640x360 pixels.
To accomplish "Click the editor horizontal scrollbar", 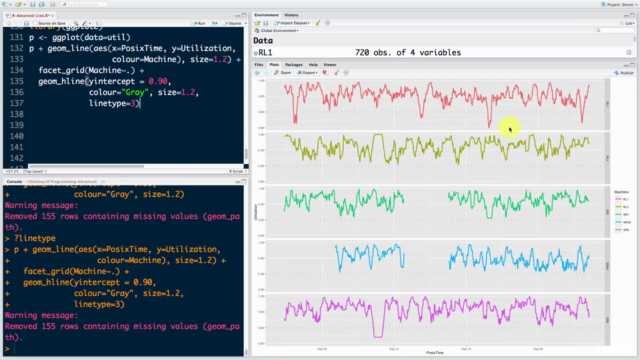I will coord(86,166).
